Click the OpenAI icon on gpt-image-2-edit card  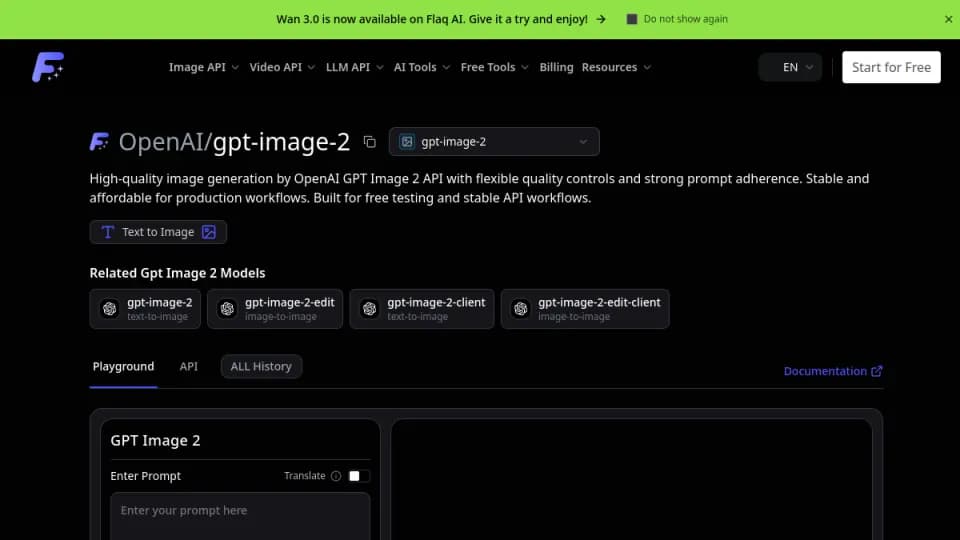click(227, 309)
